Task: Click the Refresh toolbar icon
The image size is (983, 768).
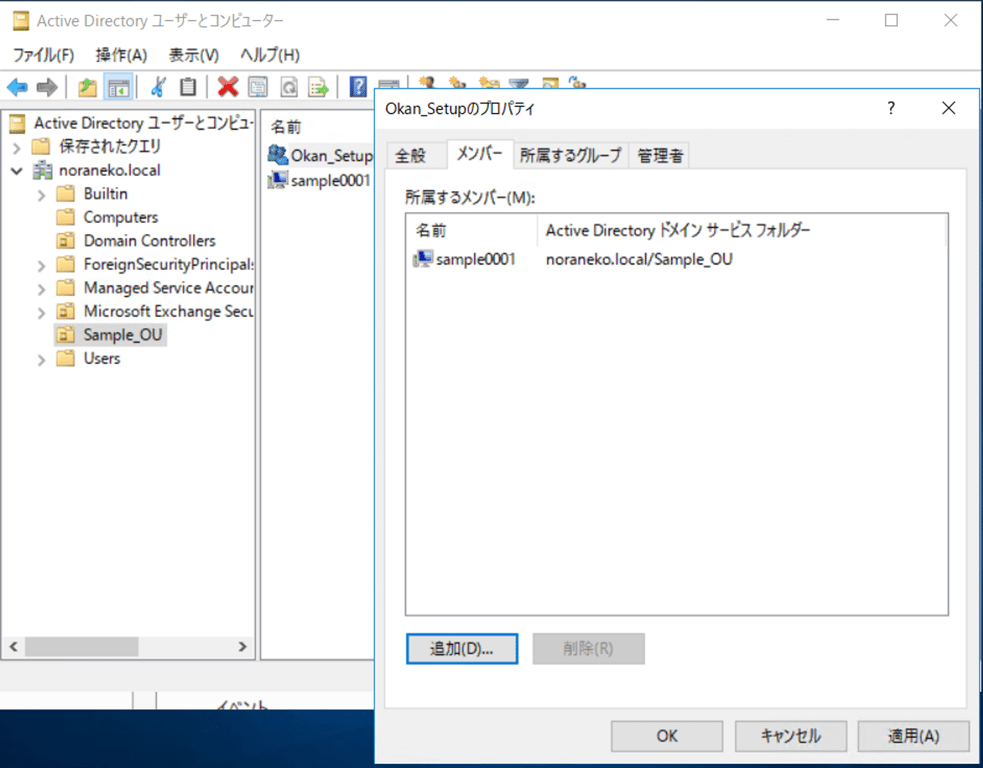Action: [x=288, y=87]
